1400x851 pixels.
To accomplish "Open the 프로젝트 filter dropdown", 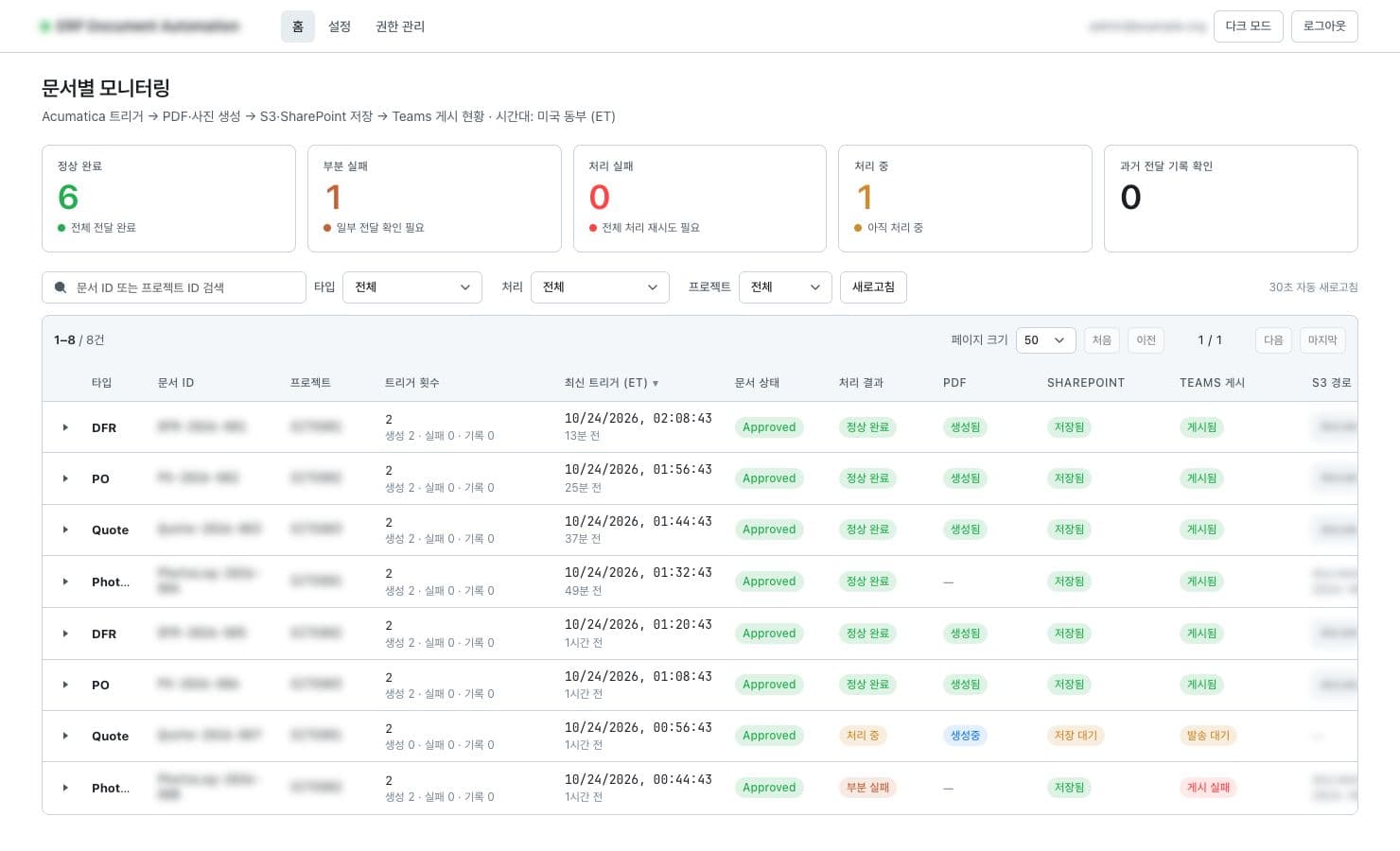I will (785, 287).
